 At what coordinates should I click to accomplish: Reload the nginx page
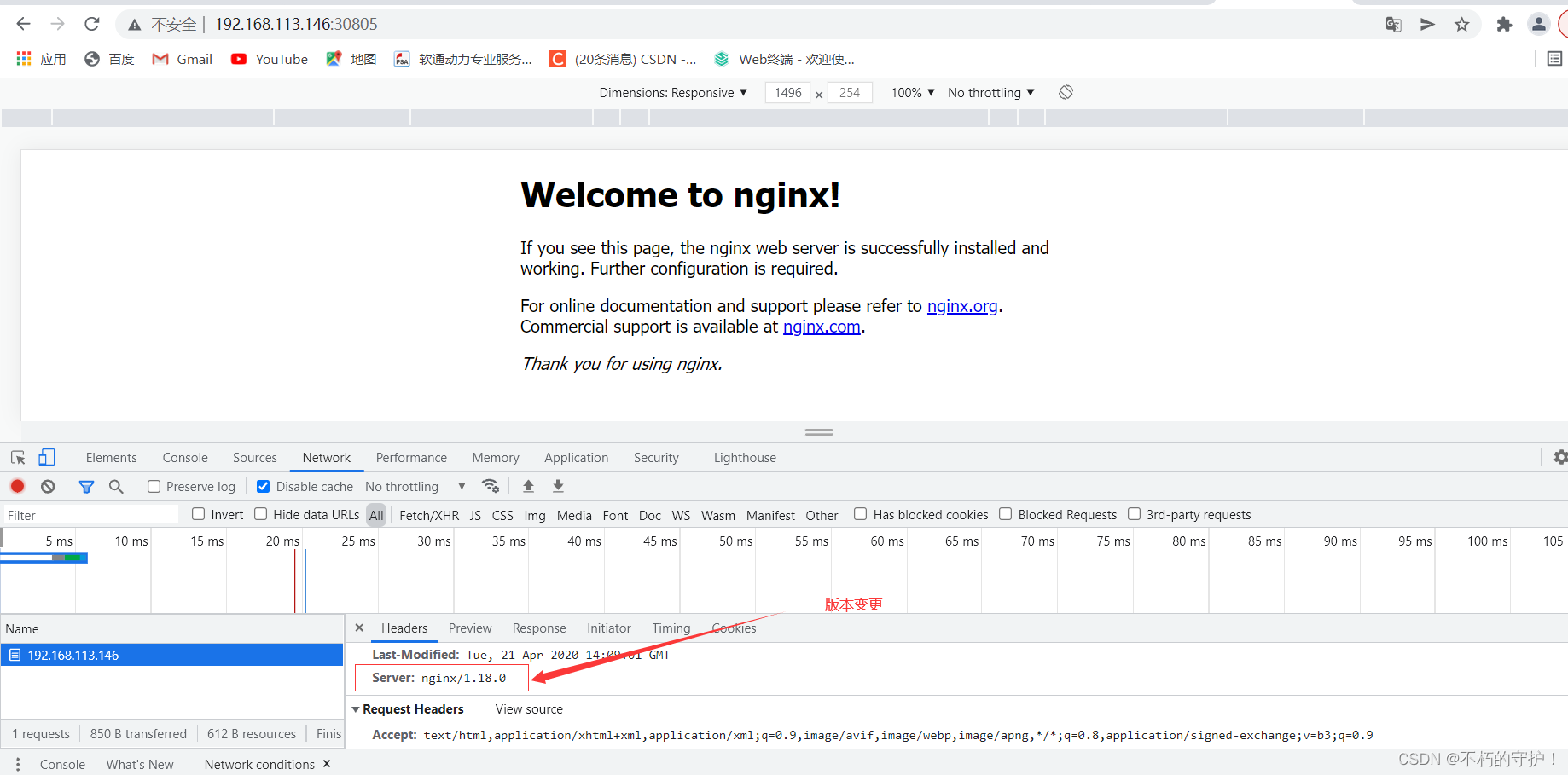[x=92, y=24]
